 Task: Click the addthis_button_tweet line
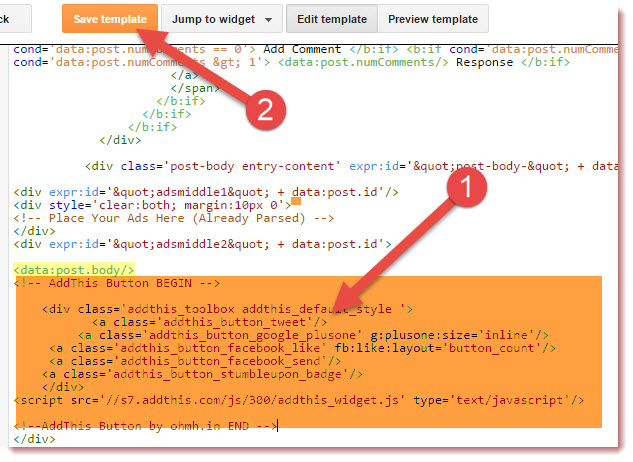(x=210, y=322)
